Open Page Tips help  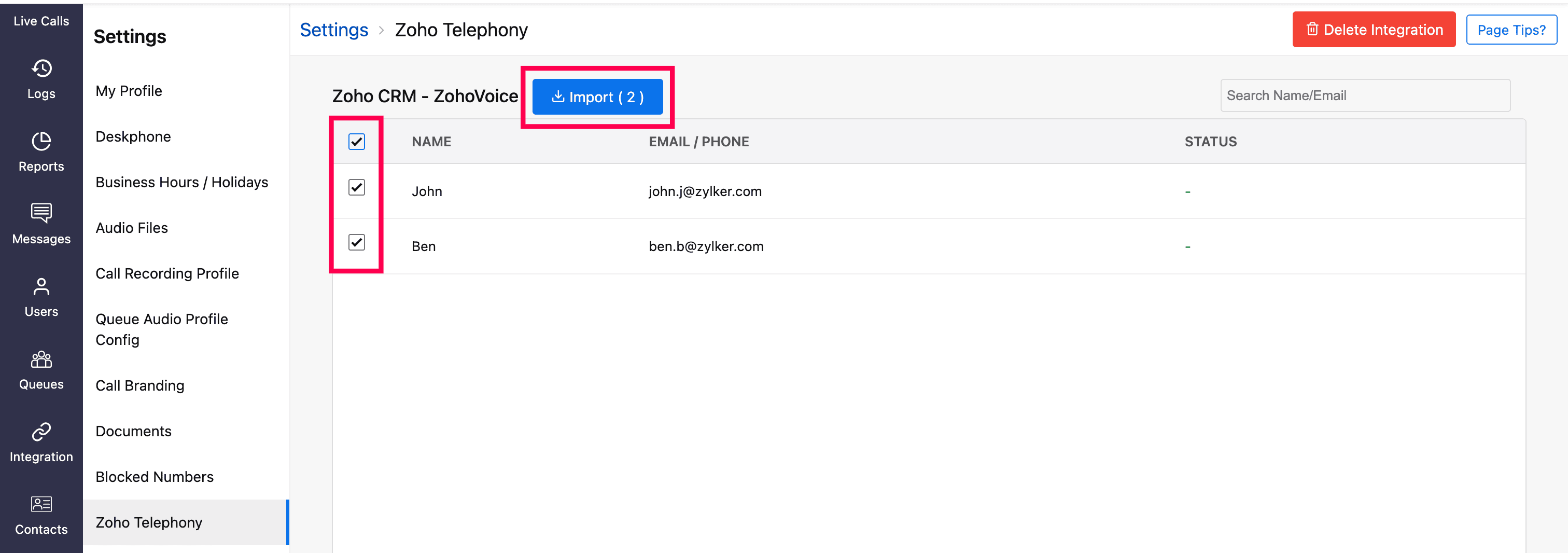pyautogui.click(x=1511, y=30)
